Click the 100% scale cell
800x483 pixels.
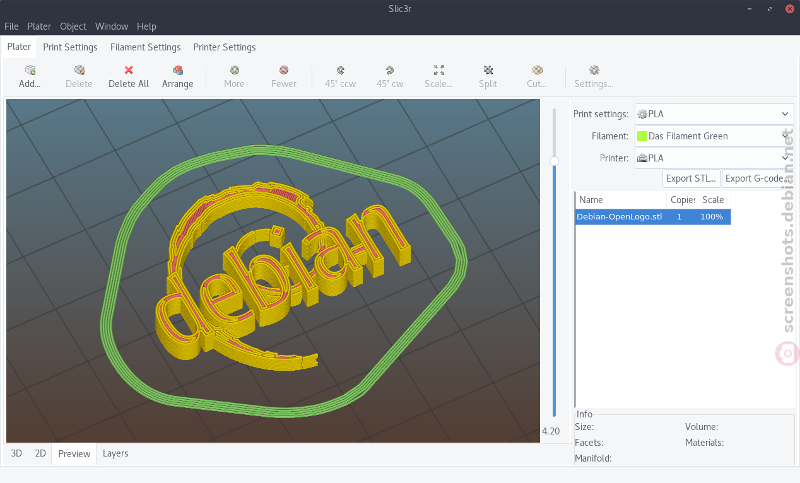click(x=712, y=217)
